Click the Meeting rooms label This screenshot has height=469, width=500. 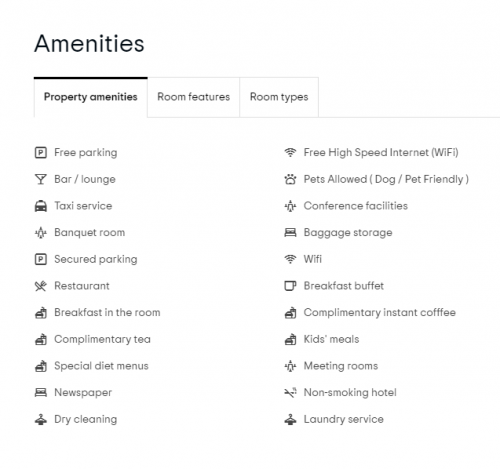(341, 366)
